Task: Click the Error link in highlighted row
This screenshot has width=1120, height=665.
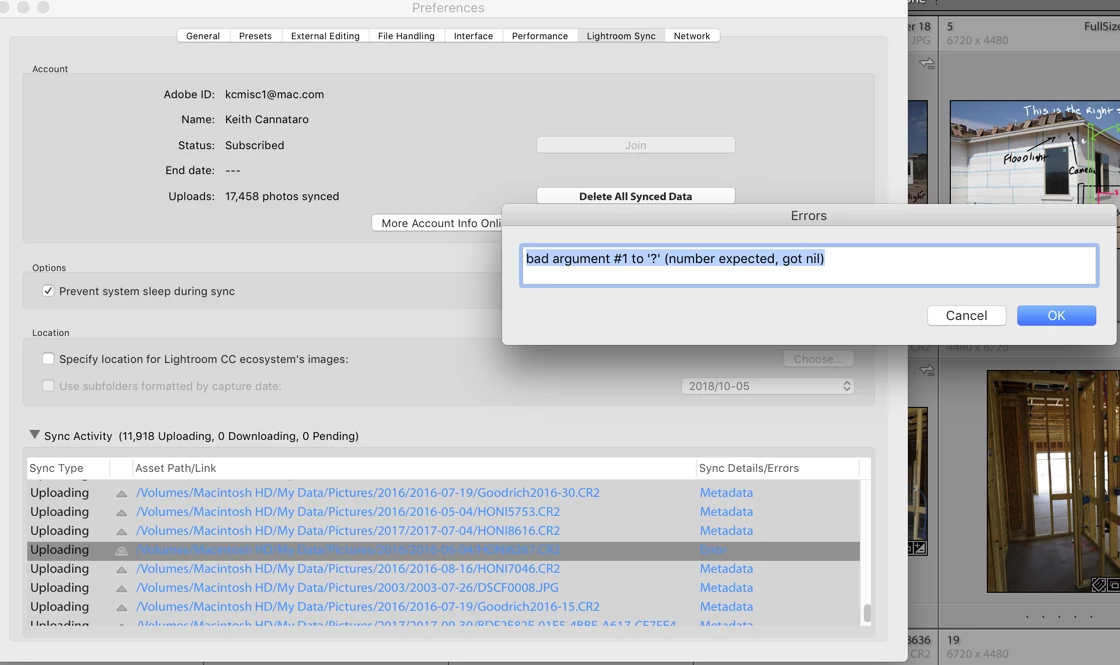Action: 713,550
